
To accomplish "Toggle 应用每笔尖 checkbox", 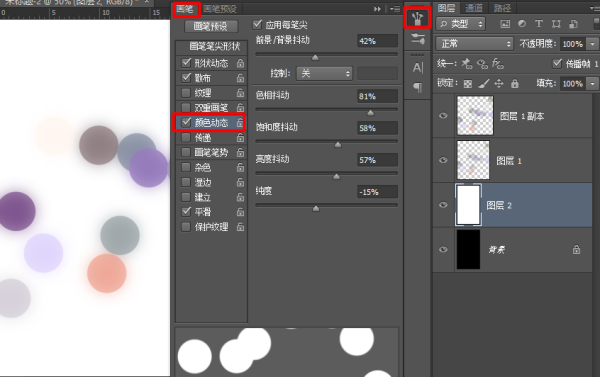I will (257, 25).
